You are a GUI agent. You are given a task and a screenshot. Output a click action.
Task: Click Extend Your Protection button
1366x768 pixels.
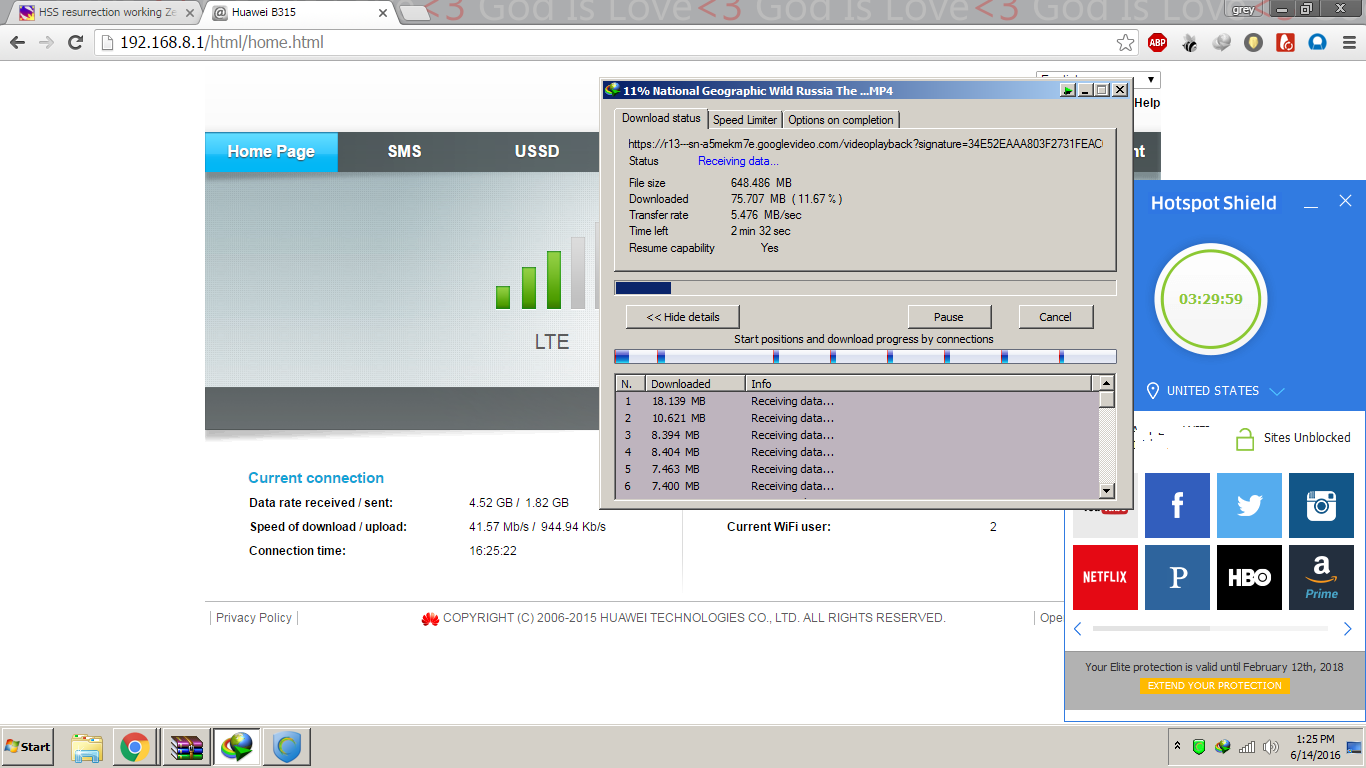pos(1214,686)
